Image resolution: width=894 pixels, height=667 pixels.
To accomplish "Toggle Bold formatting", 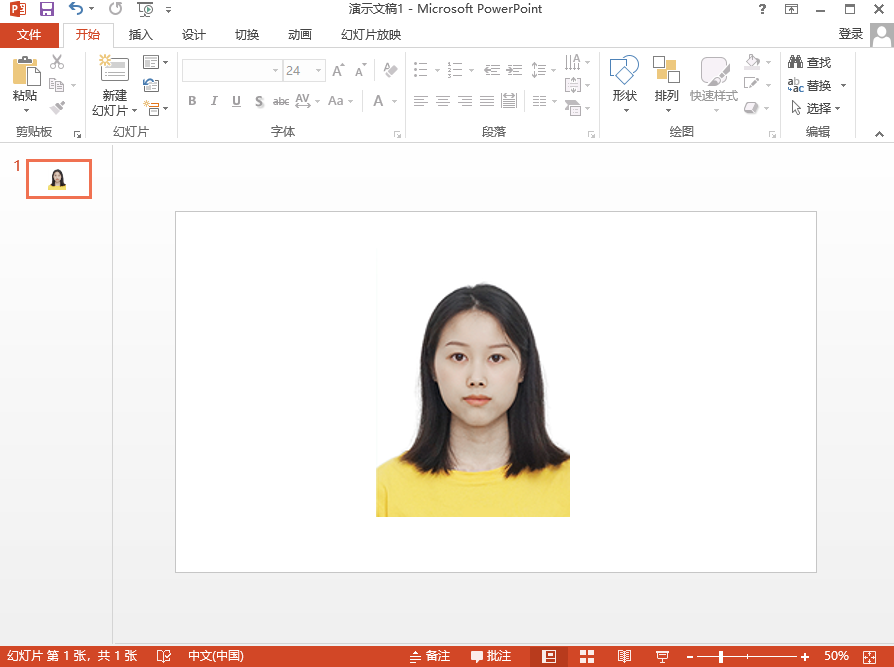I will coord(192,101).
